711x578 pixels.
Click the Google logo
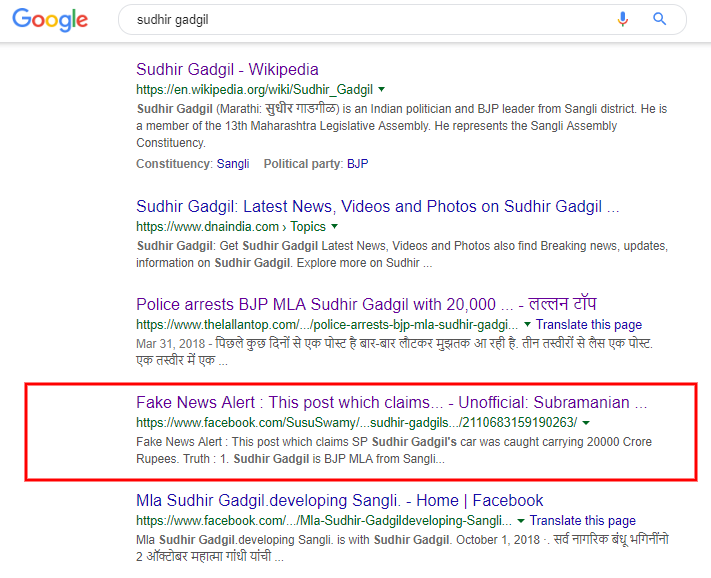pyautogui.click(x=50, y=19)
